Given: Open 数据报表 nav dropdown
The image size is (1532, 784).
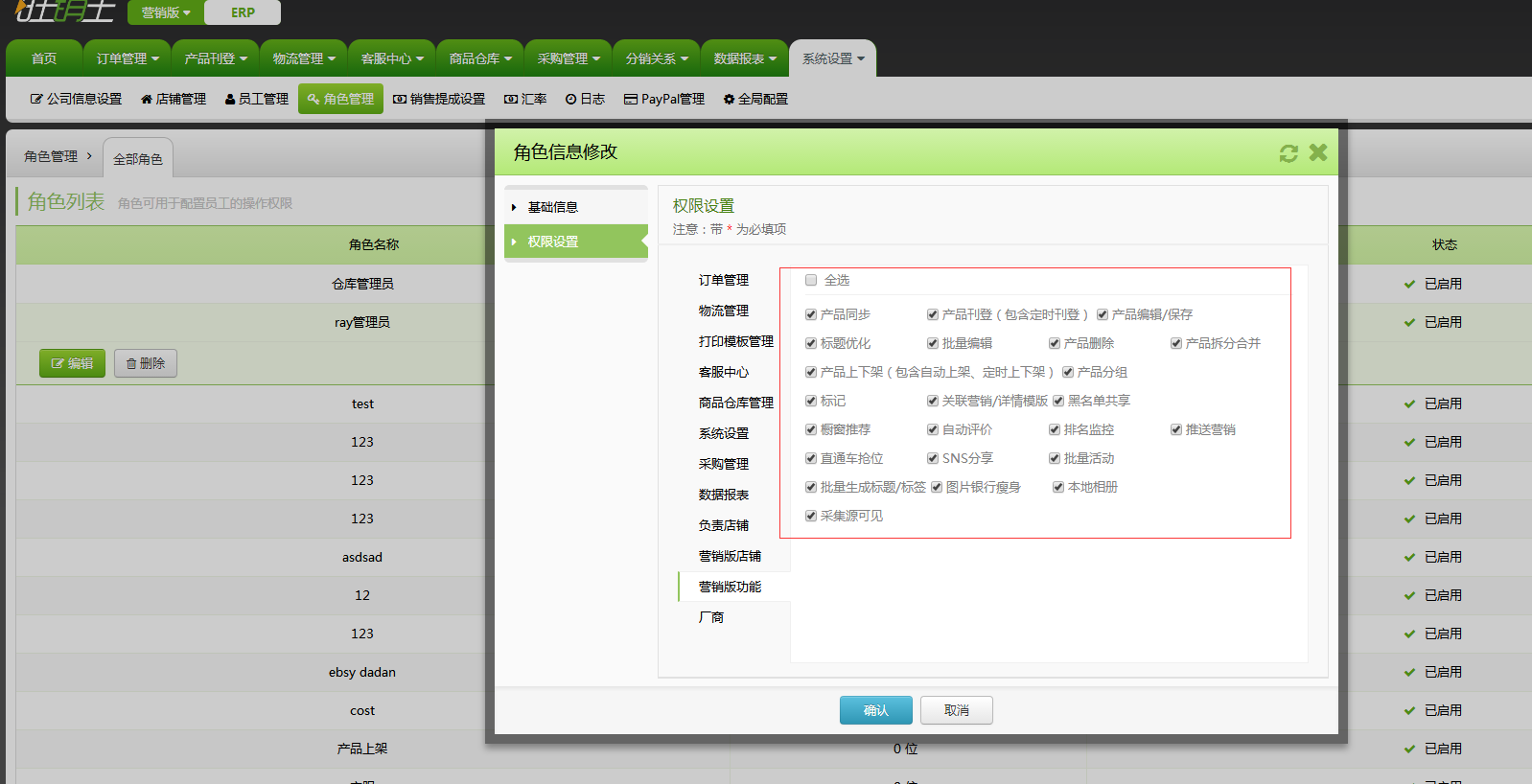Looking at the screenshot, I should pos(745,58).
